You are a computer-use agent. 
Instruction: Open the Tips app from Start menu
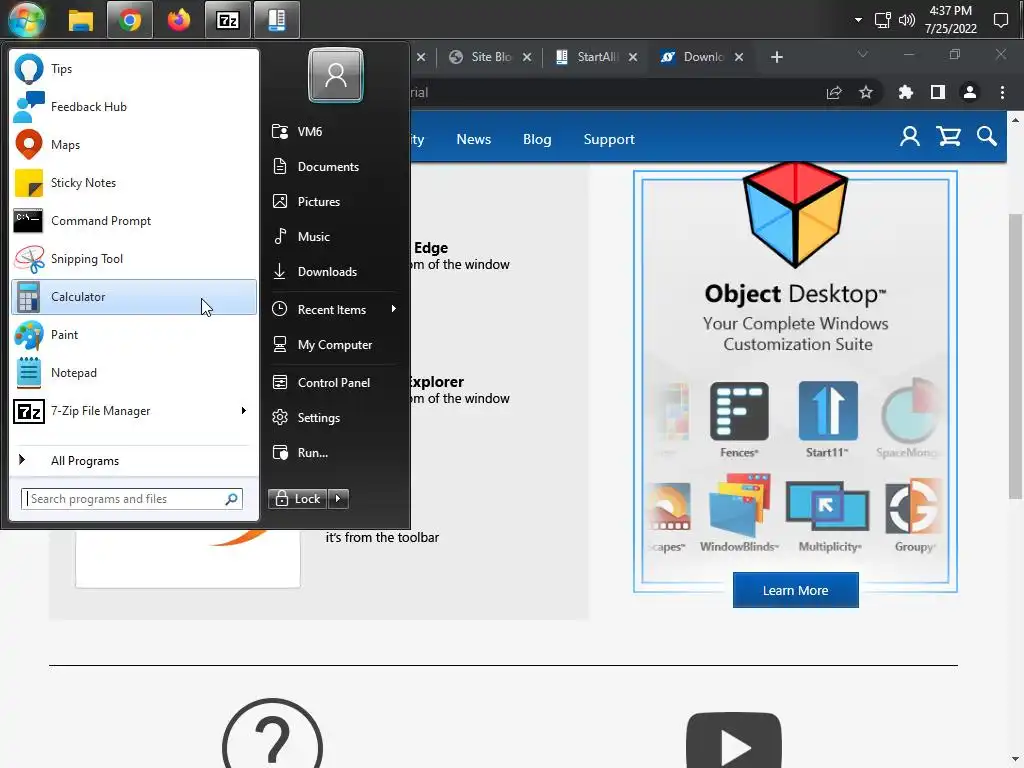point(134,69)
